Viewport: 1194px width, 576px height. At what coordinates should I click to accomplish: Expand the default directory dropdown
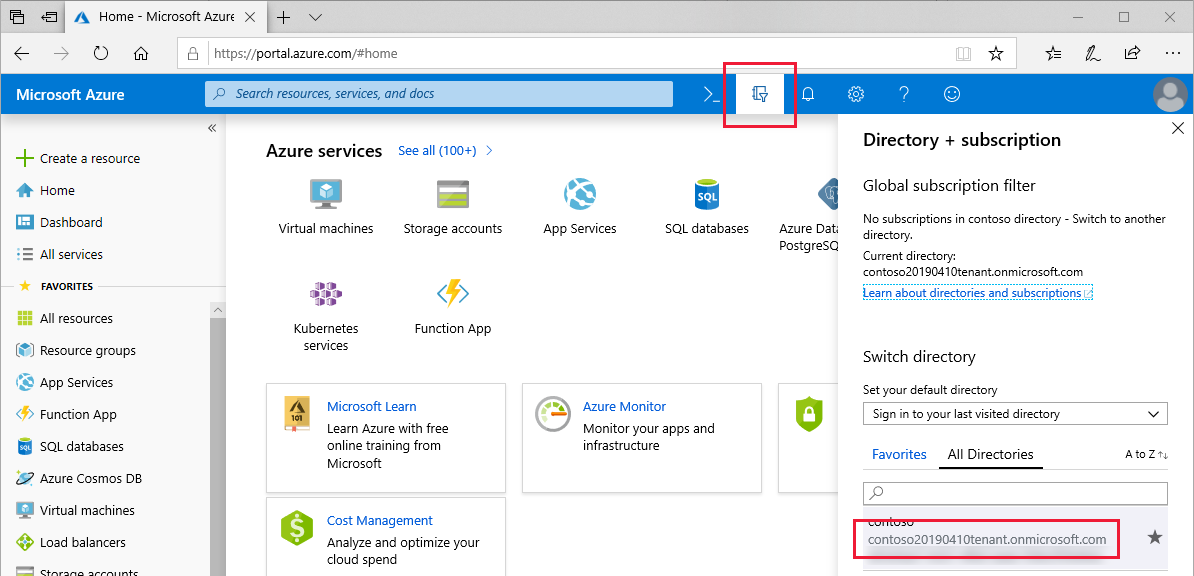click(x=1015, y=414)
